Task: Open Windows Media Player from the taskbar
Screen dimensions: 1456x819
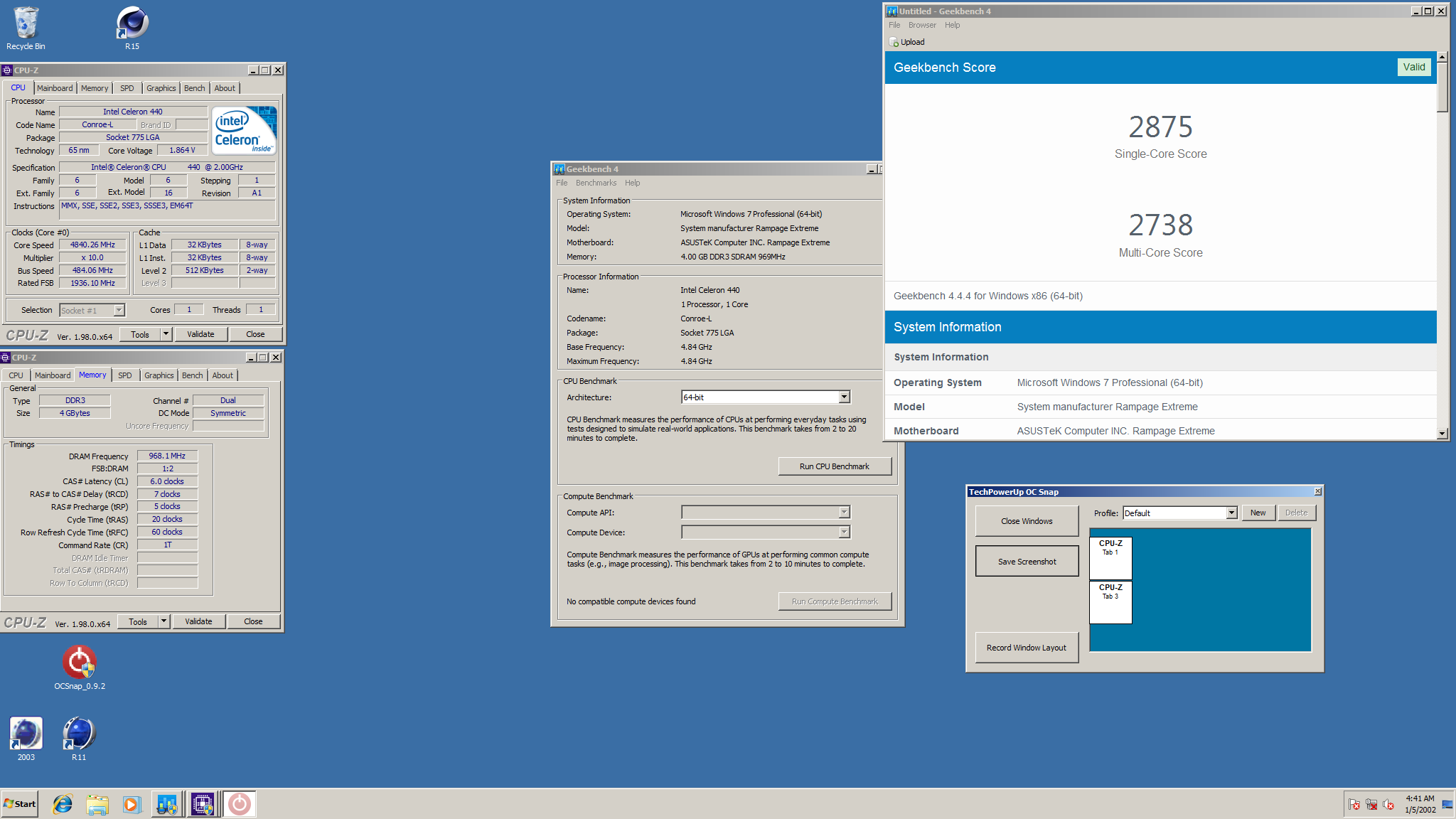Action: pos(132,804)
